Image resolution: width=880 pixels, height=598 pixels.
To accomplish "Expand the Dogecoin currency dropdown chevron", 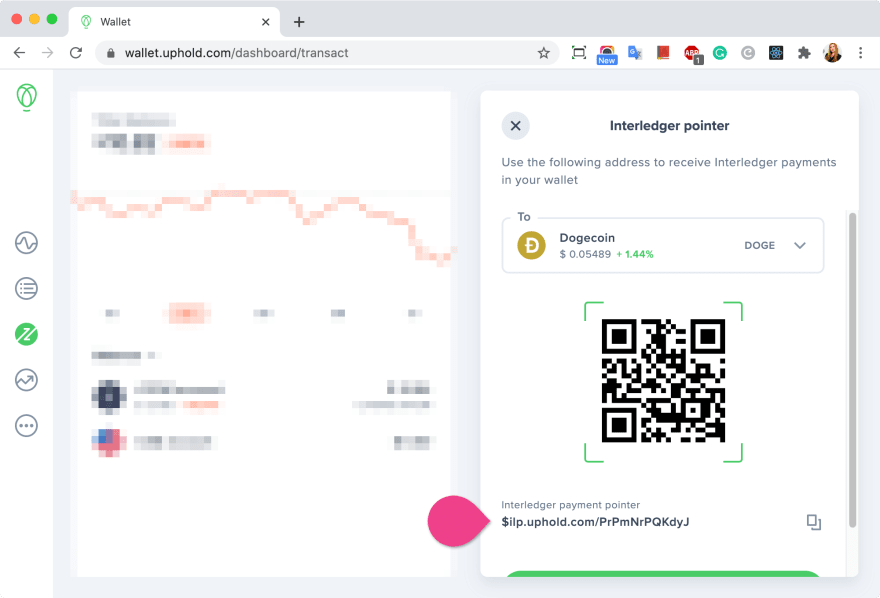I will 800,245.
